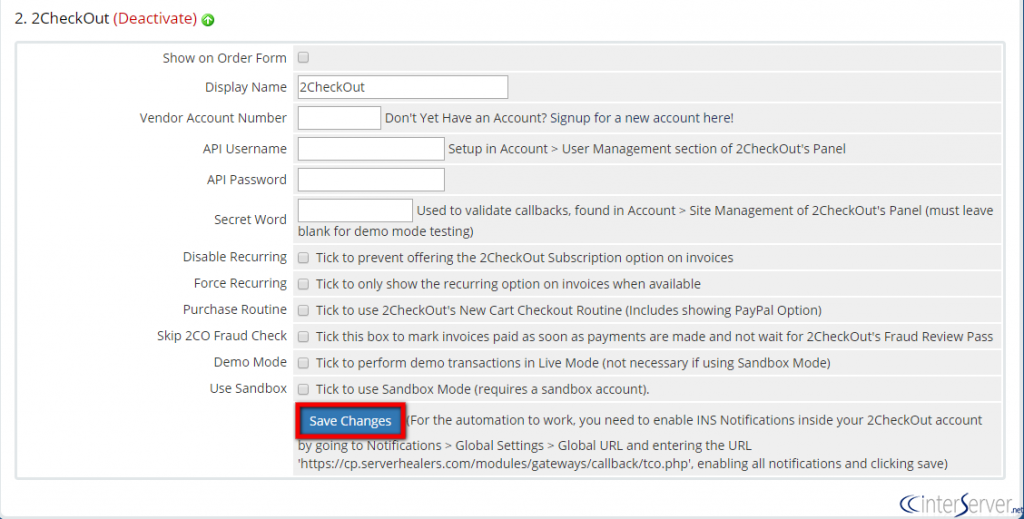
Task: Enable the Disable Recurring checkbox
Action: coord(303,257)
